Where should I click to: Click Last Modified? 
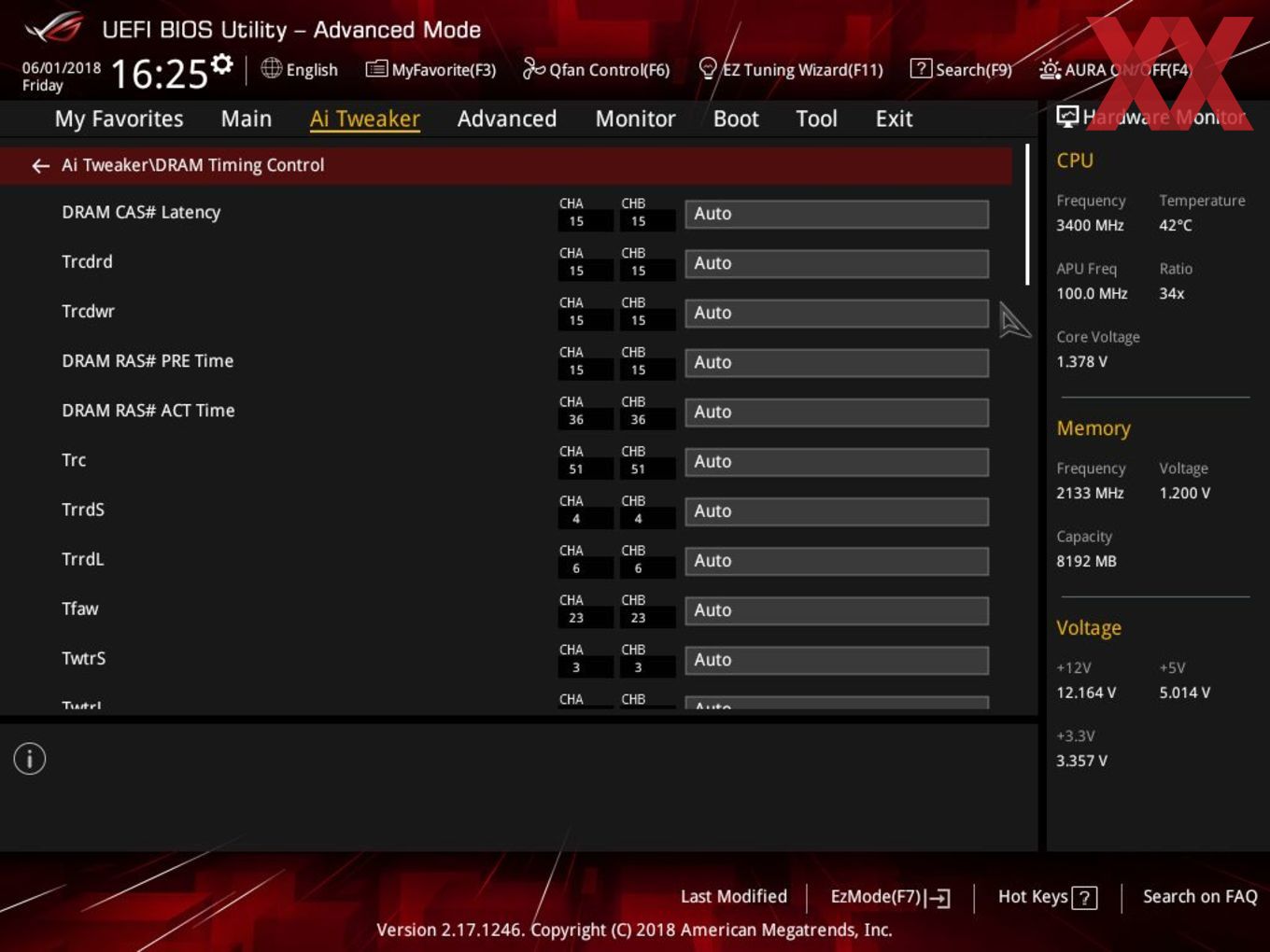(734, 897)
